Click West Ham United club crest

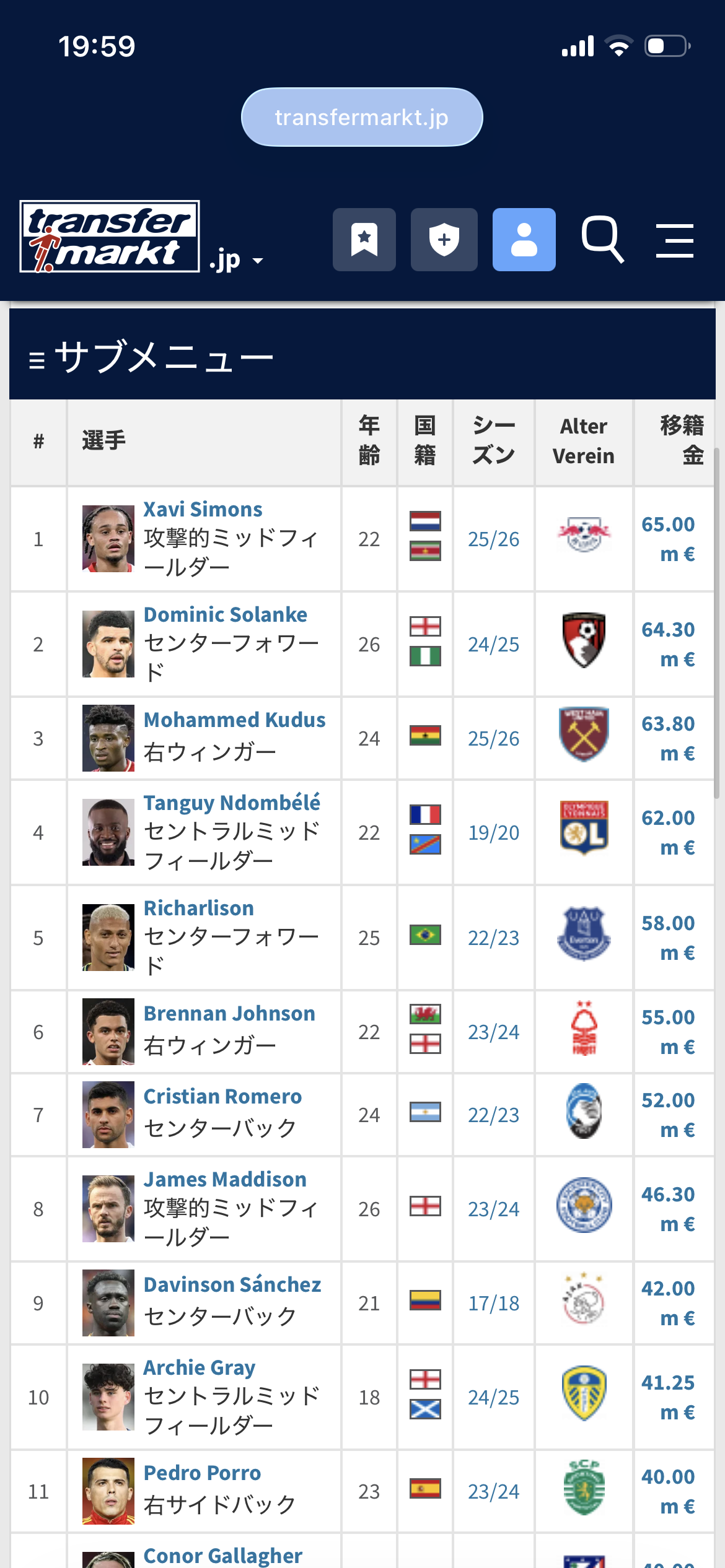click(x=584, y=734)
